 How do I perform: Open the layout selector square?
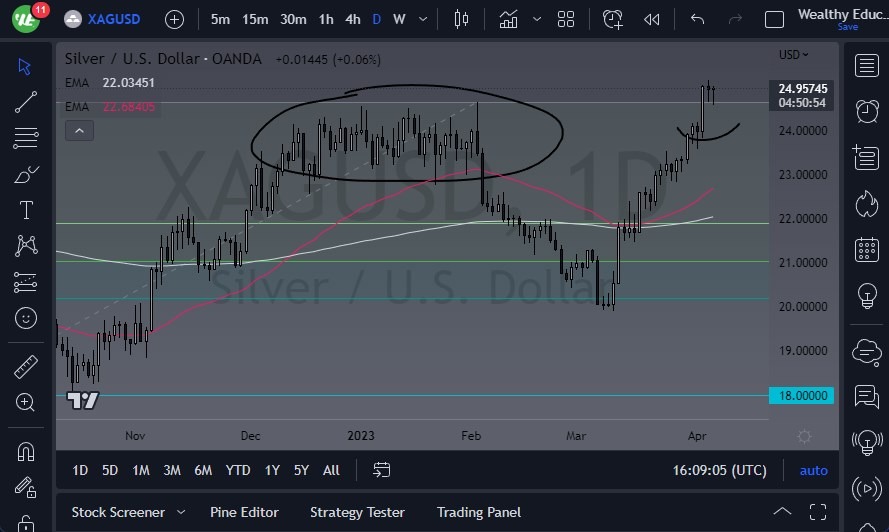(x=774, y=19)
